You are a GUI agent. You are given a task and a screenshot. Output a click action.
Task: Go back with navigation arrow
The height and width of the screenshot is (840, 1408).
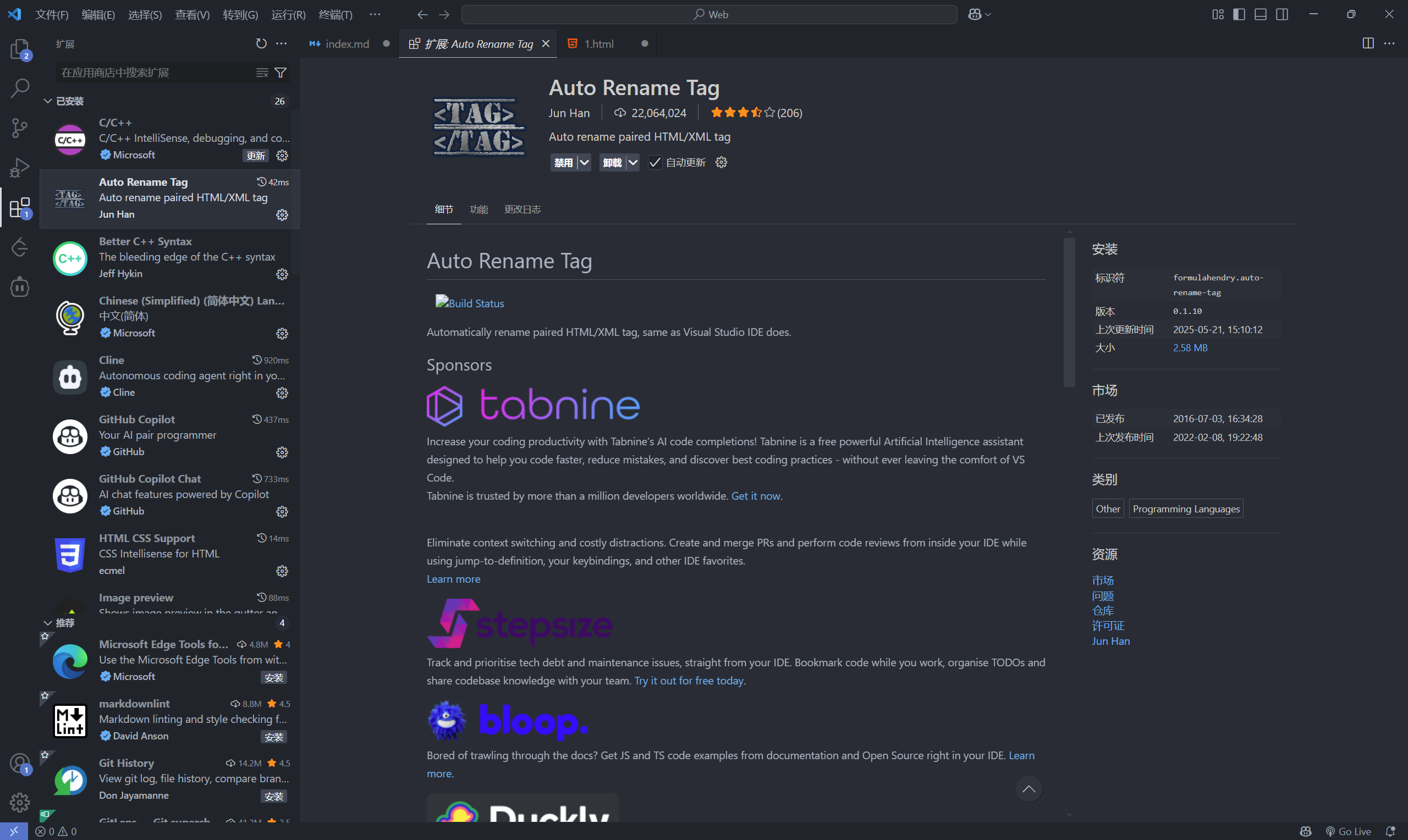[x=422, y=14]
